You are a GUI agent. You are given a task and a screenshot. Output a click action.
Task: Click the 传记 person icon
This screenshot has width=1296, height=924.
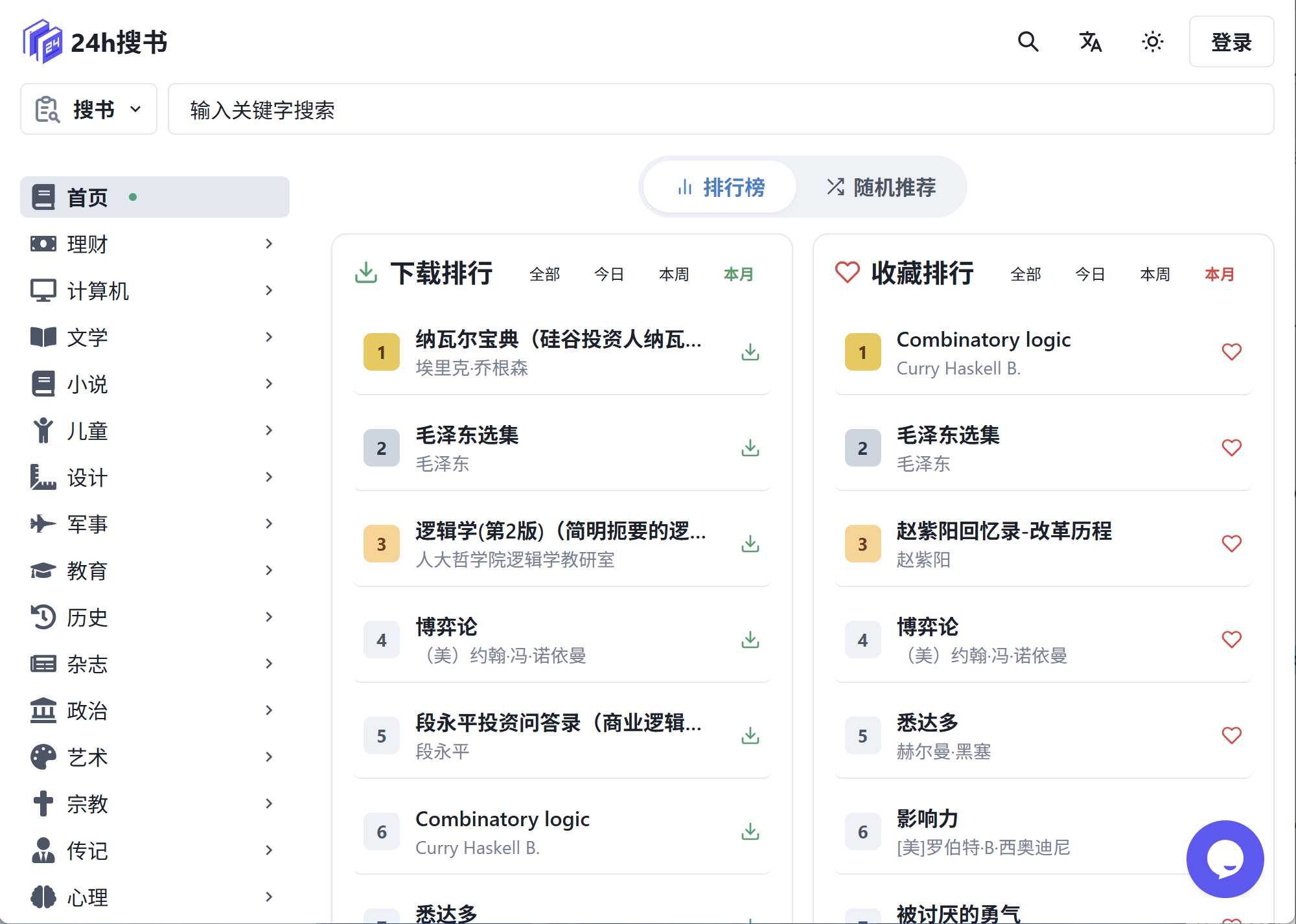point(43,850)
